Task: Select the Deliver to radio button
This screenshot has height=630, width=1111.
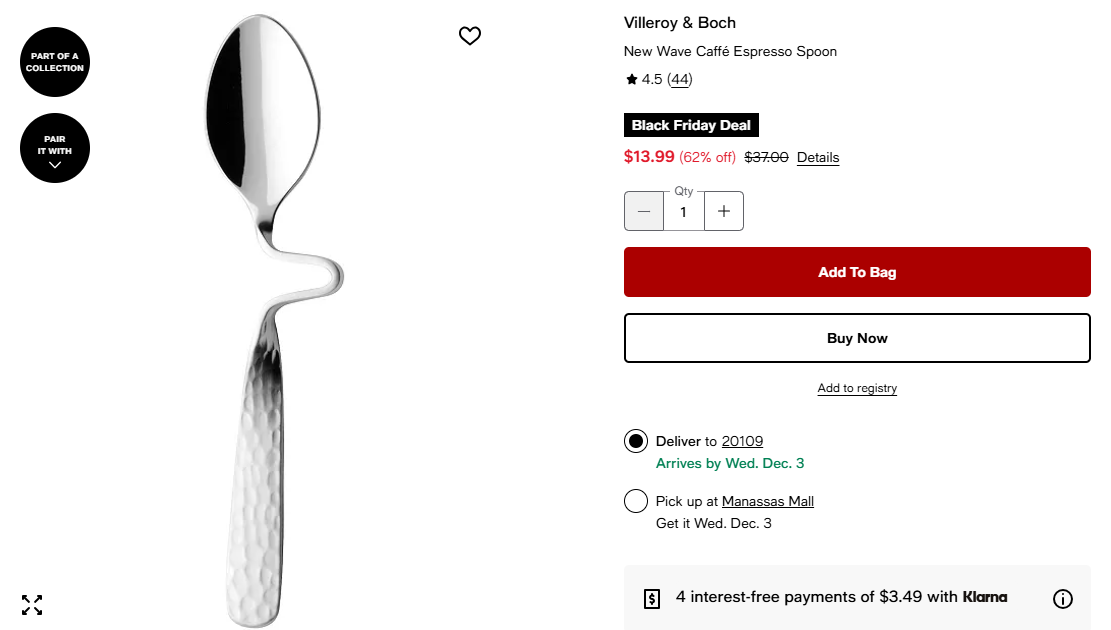Action: pos(636,441)
